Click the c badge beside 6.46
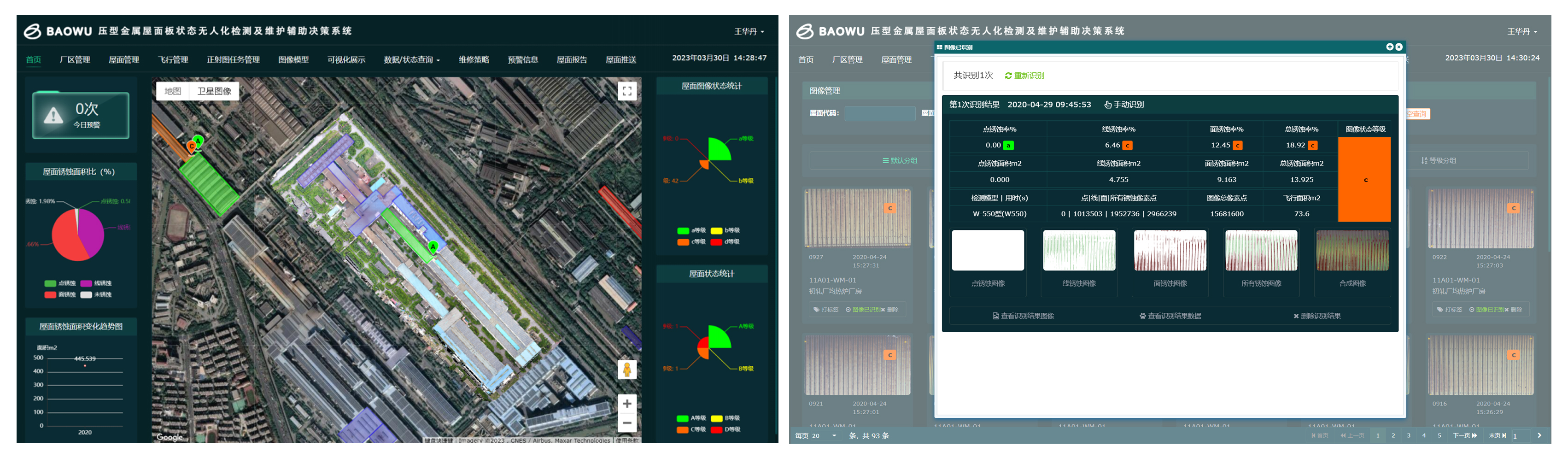 (1127, 146)
